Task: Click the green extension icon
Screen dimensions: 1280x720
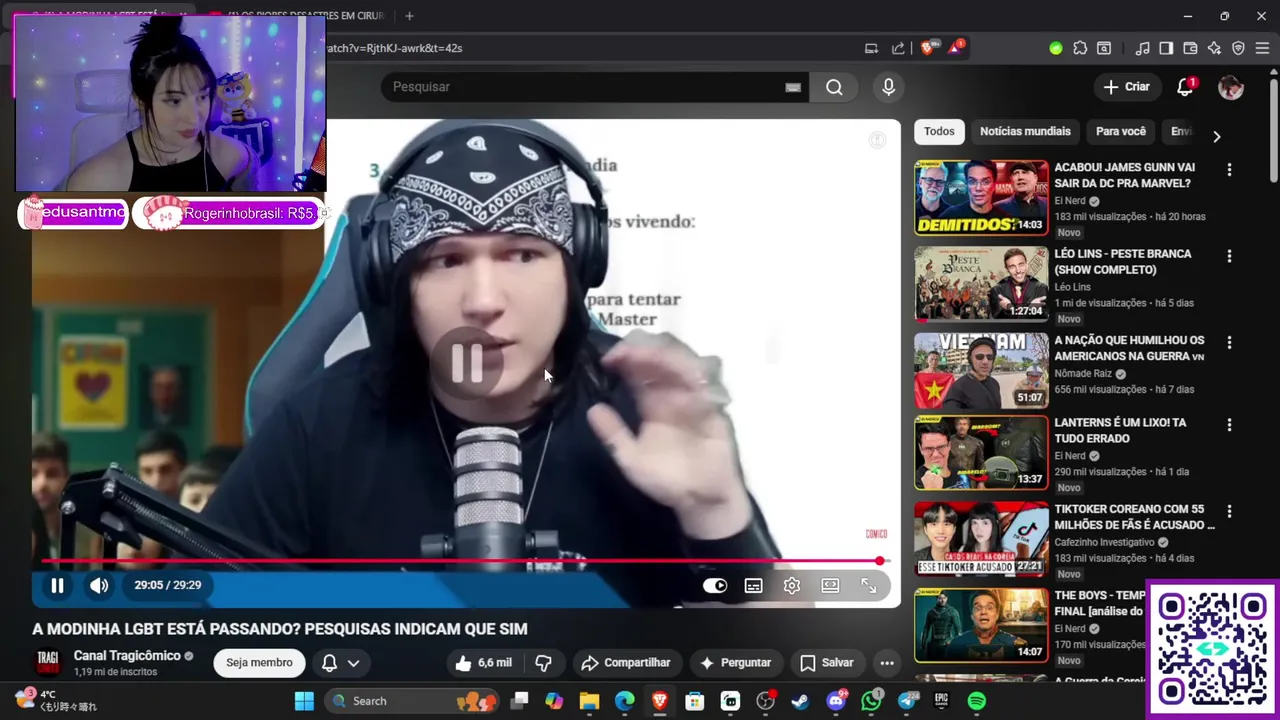Action: click(x=1056, y=48)
